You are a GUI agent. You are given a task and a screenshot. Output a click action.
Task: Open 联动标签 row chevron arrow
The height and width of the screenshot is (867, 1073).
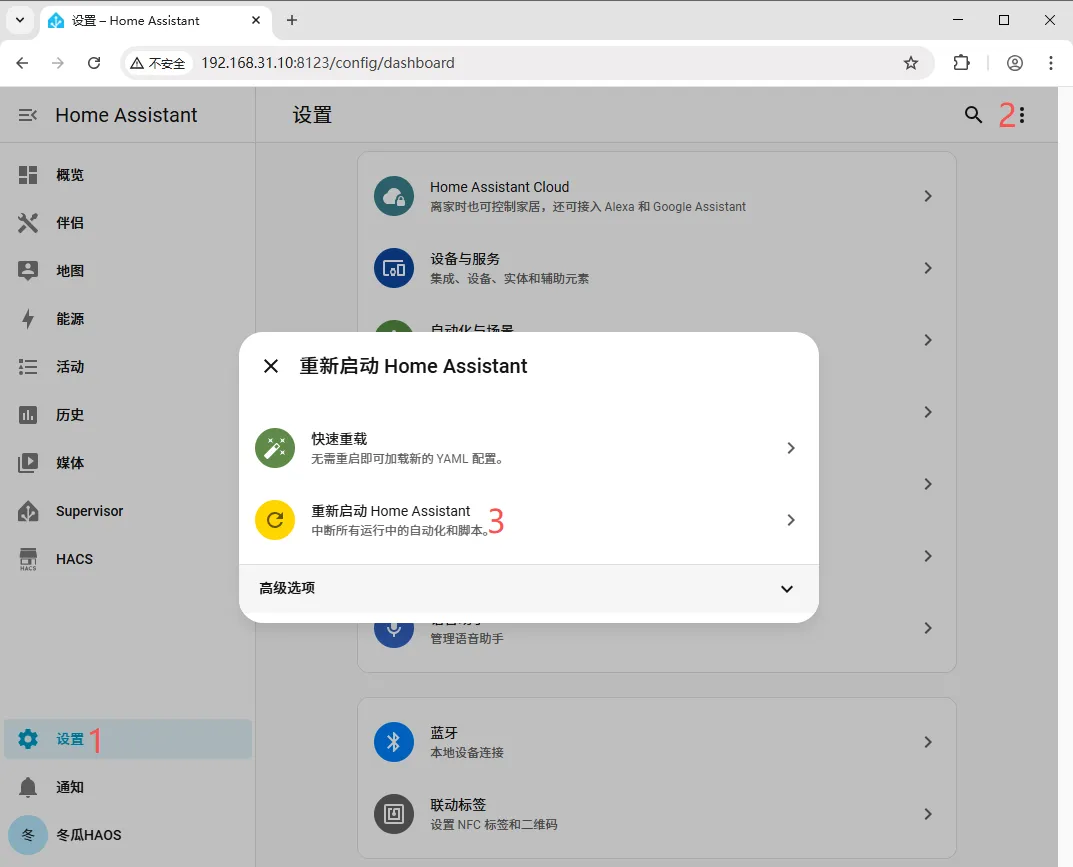(x=928, y=814)
